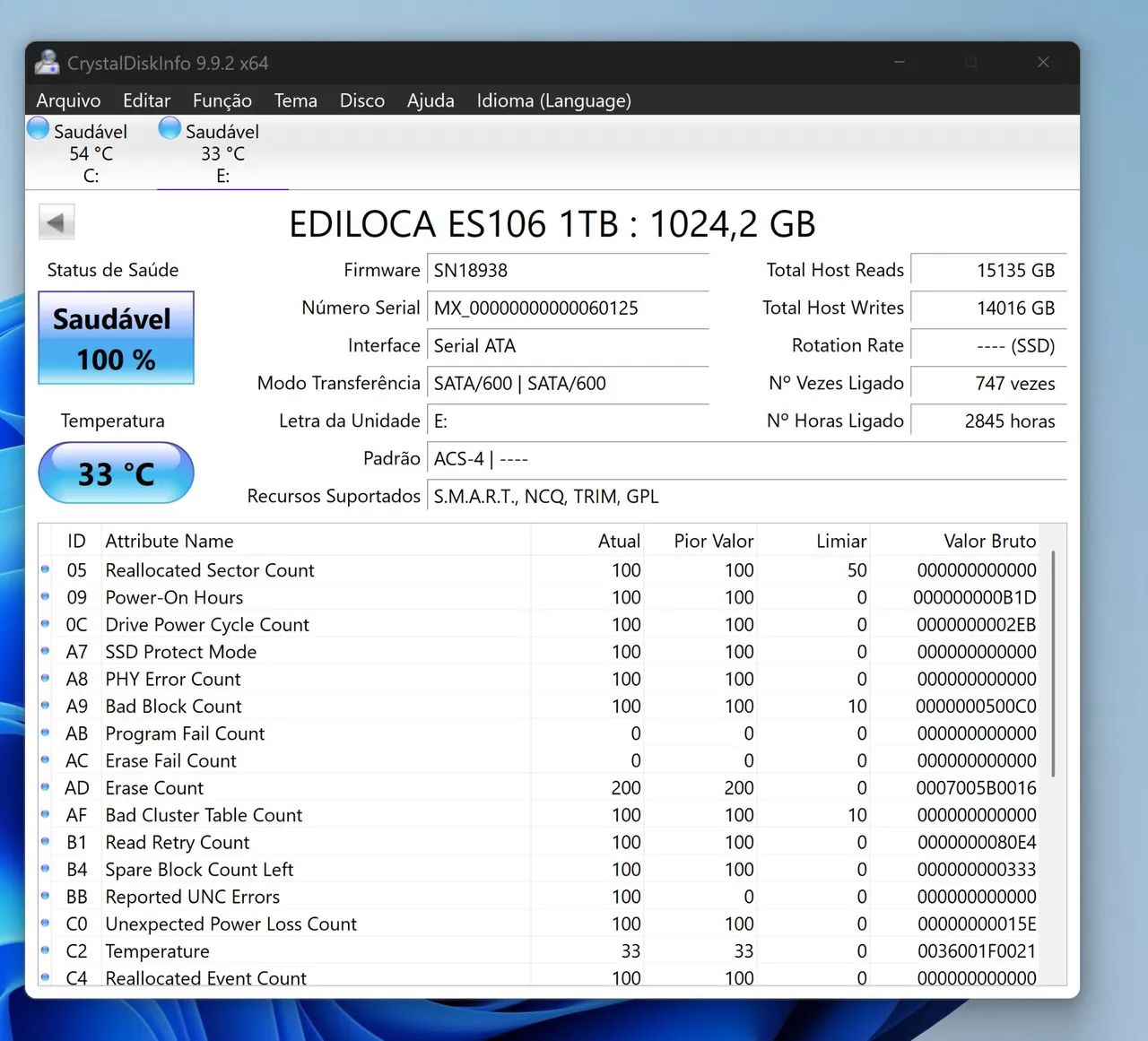Screen dimensions: 1148x1041
Task: Click the status dot for Reallocated Sector Count
Action: [x=45, y=568]
